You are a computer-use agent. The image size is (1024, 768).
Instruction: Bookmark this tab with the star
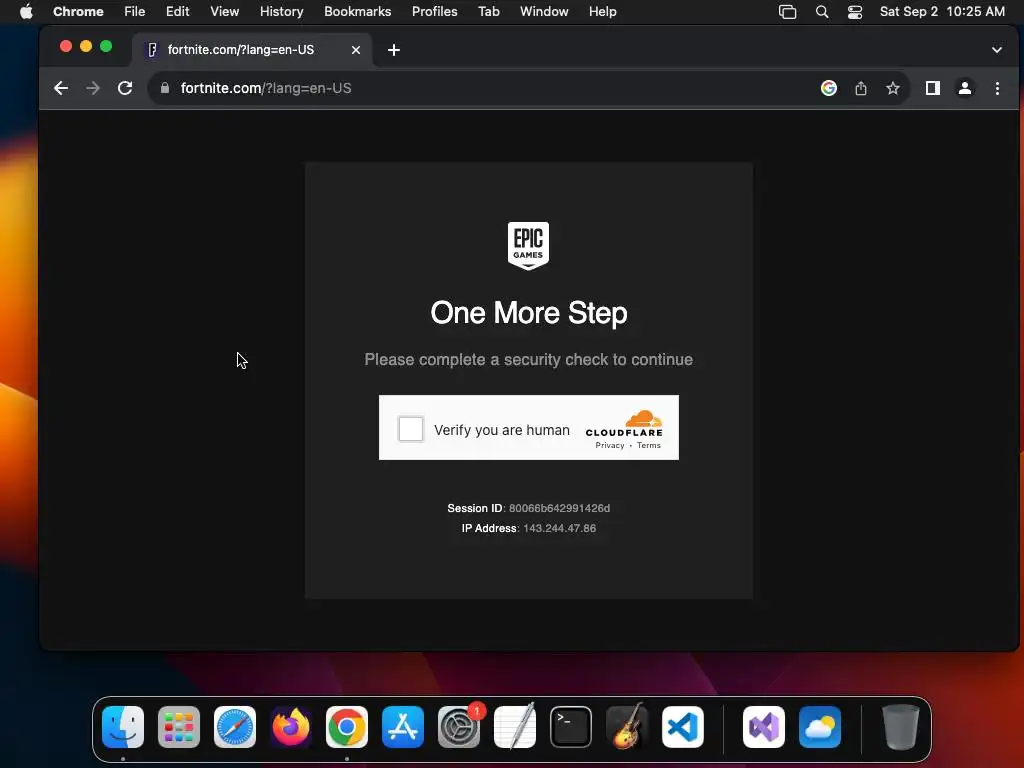(893, 88)
